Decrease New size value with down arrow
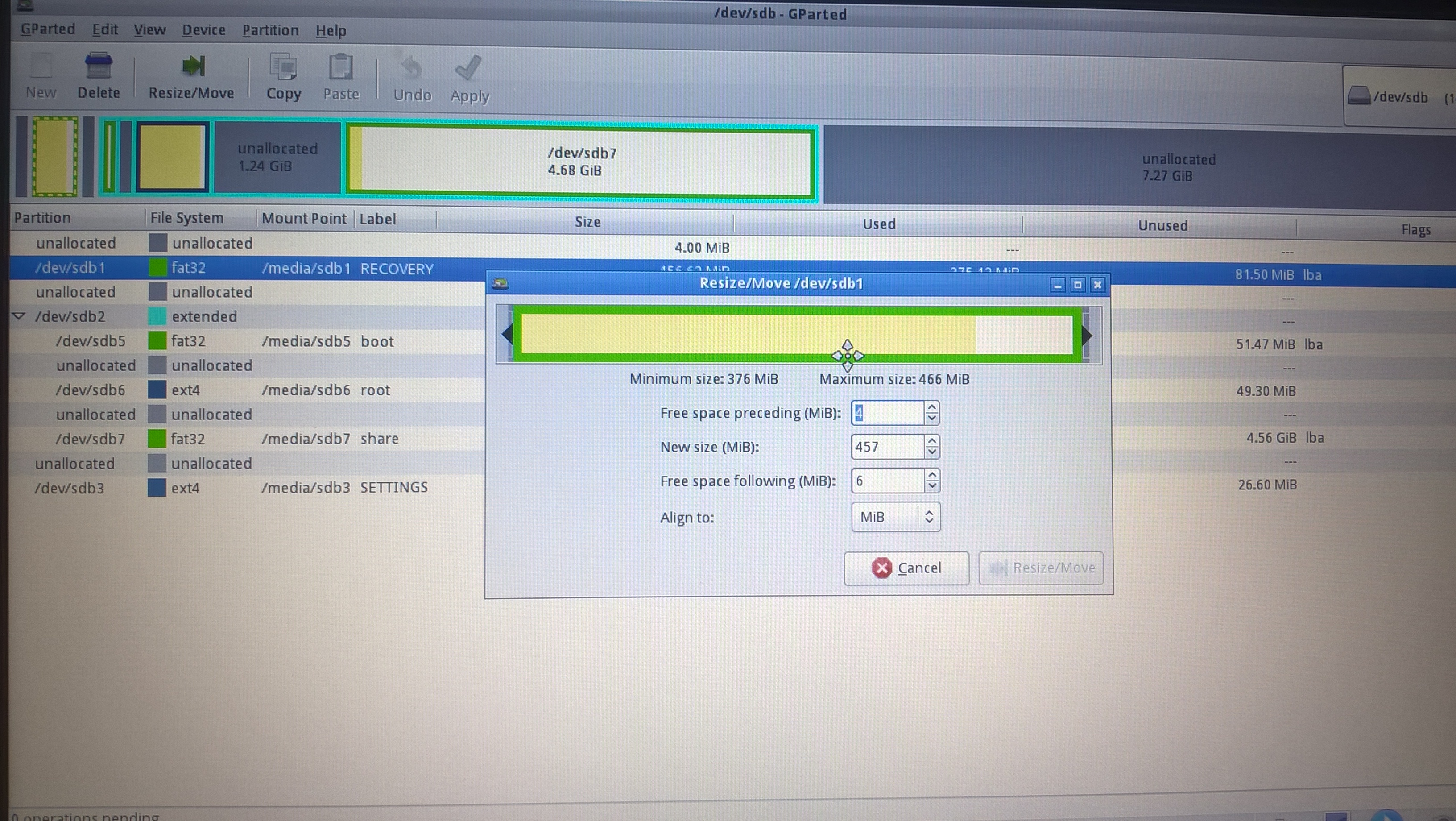 [932, 452]
